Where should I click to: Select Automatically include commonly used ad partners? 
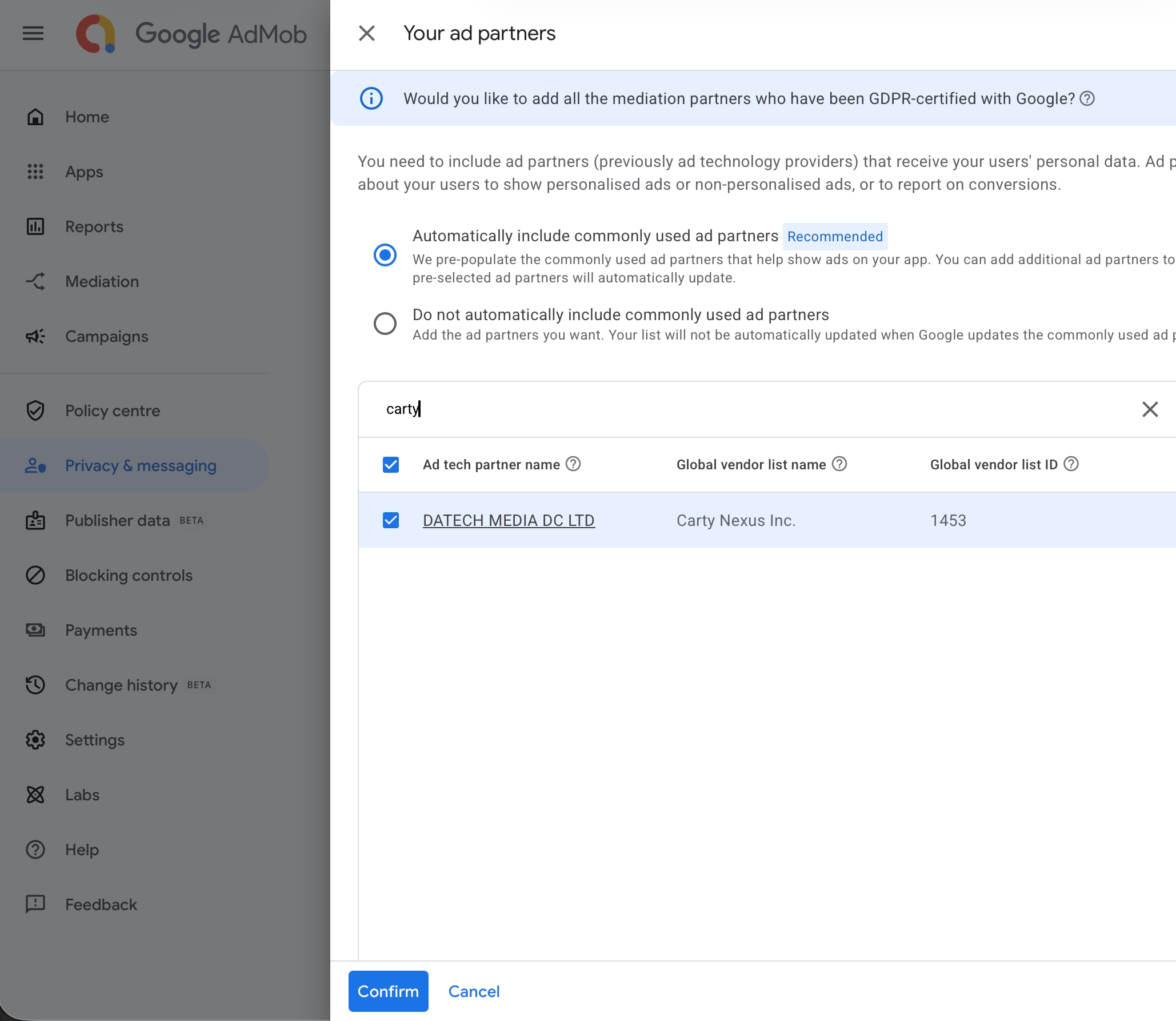[x=385, y=255]
